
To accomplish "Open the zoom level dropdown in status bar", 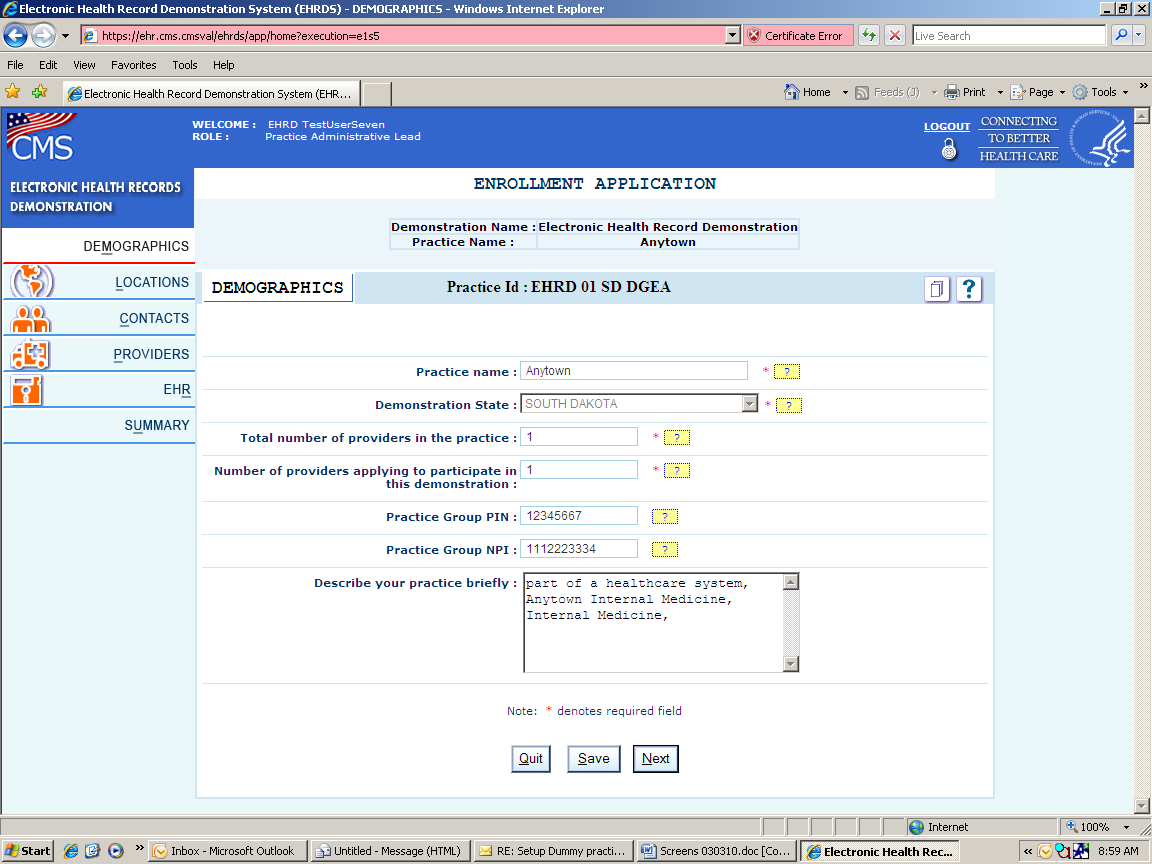I will [x=1126, y=827].
